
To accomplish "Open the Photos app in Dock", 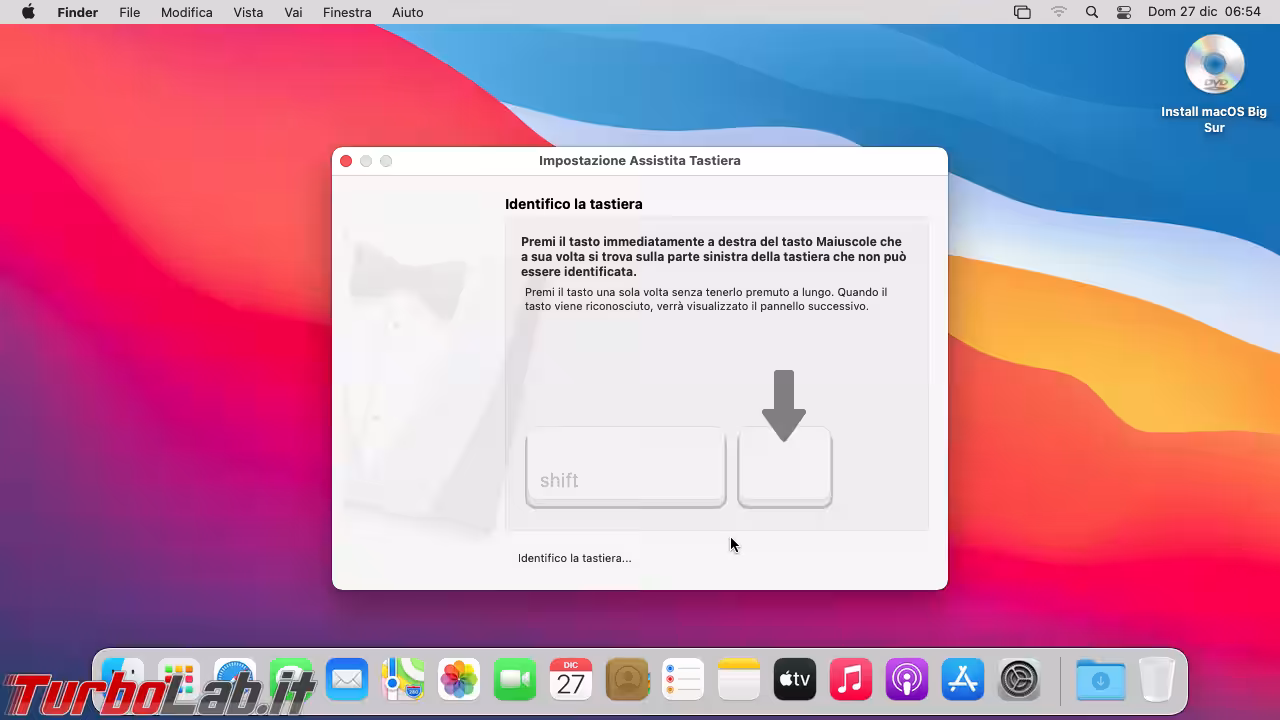I will tap(459, 681).
